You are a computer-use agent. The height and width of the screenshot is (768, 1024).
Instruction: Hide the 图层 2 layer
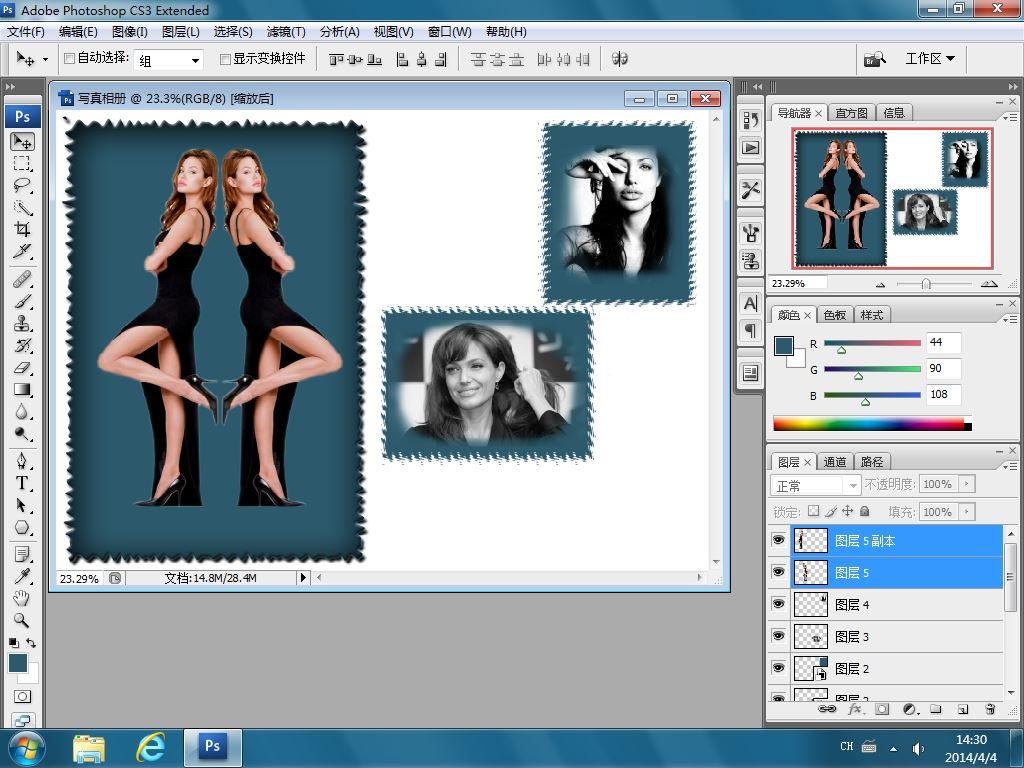[778, 668]
